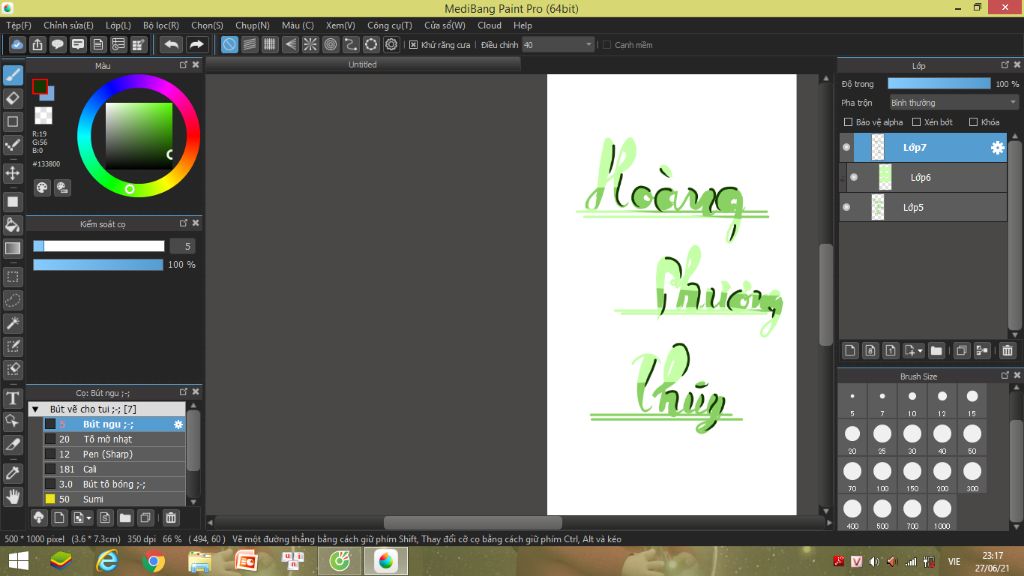The image size is (1024, 576).
Task: Select the Bucket fill tool
Action: pos(13,225)
